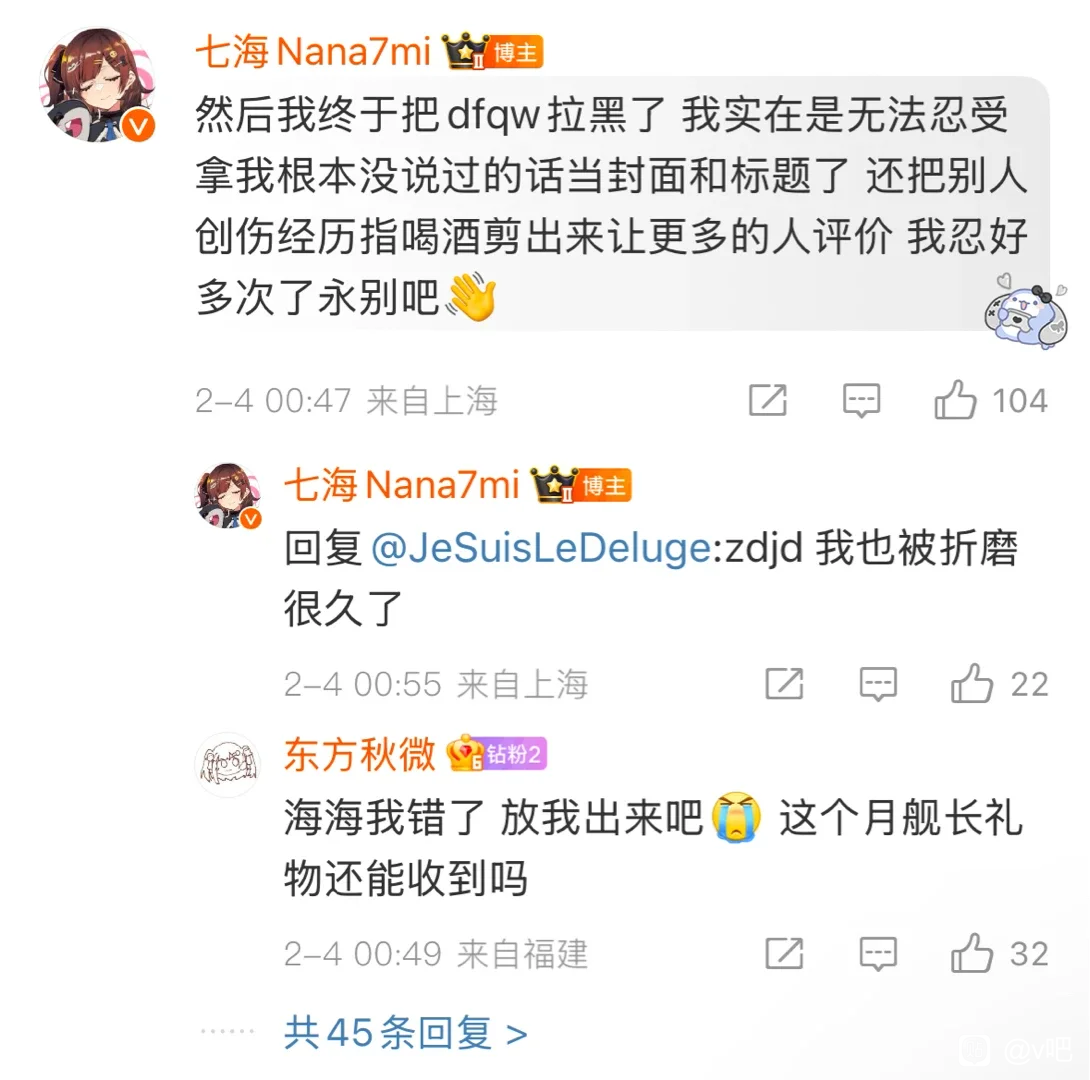Repost the main comment posted at 00:47

pyautogui.click(x=767, y=400)
